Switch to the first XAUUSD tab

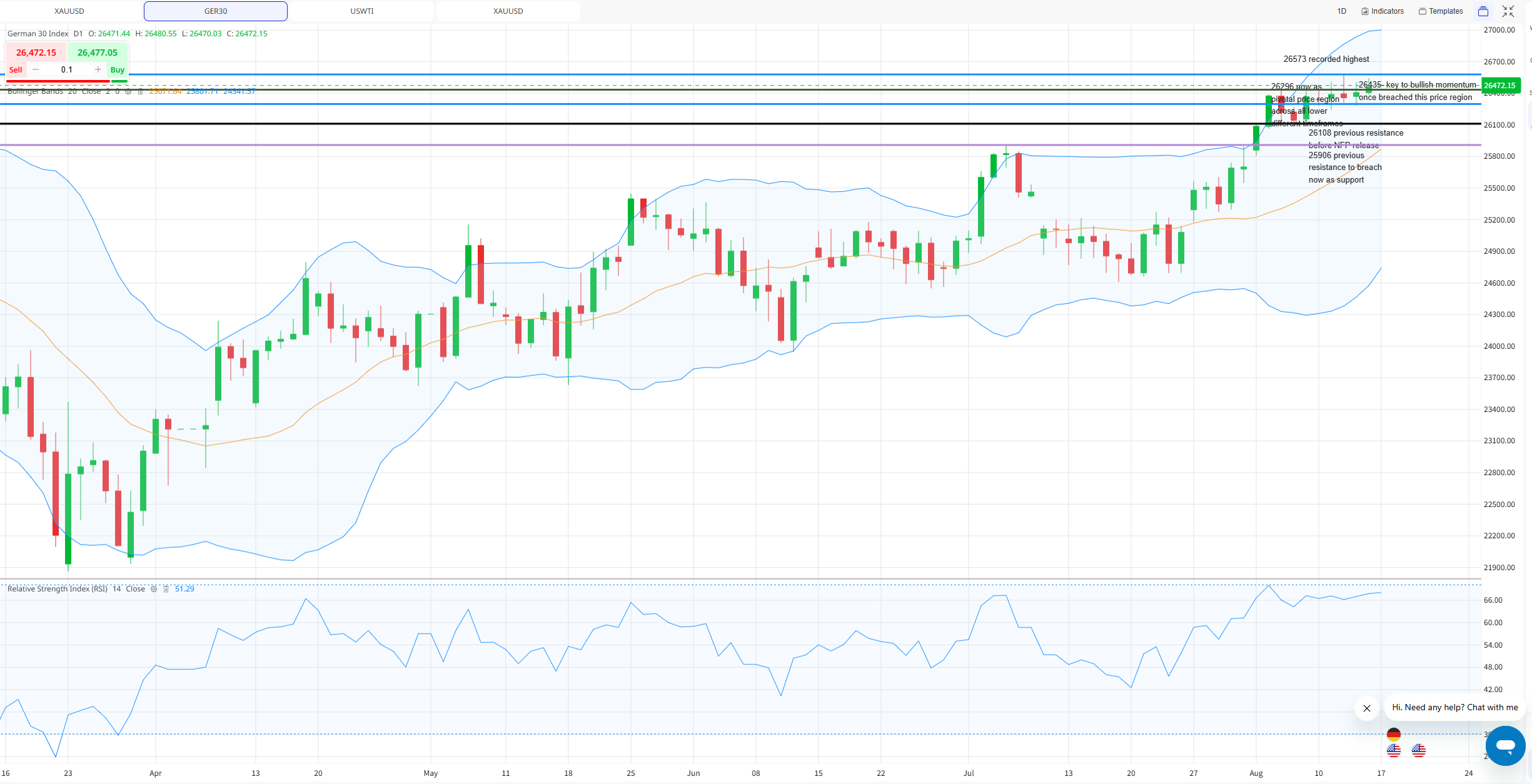point(69,11)
